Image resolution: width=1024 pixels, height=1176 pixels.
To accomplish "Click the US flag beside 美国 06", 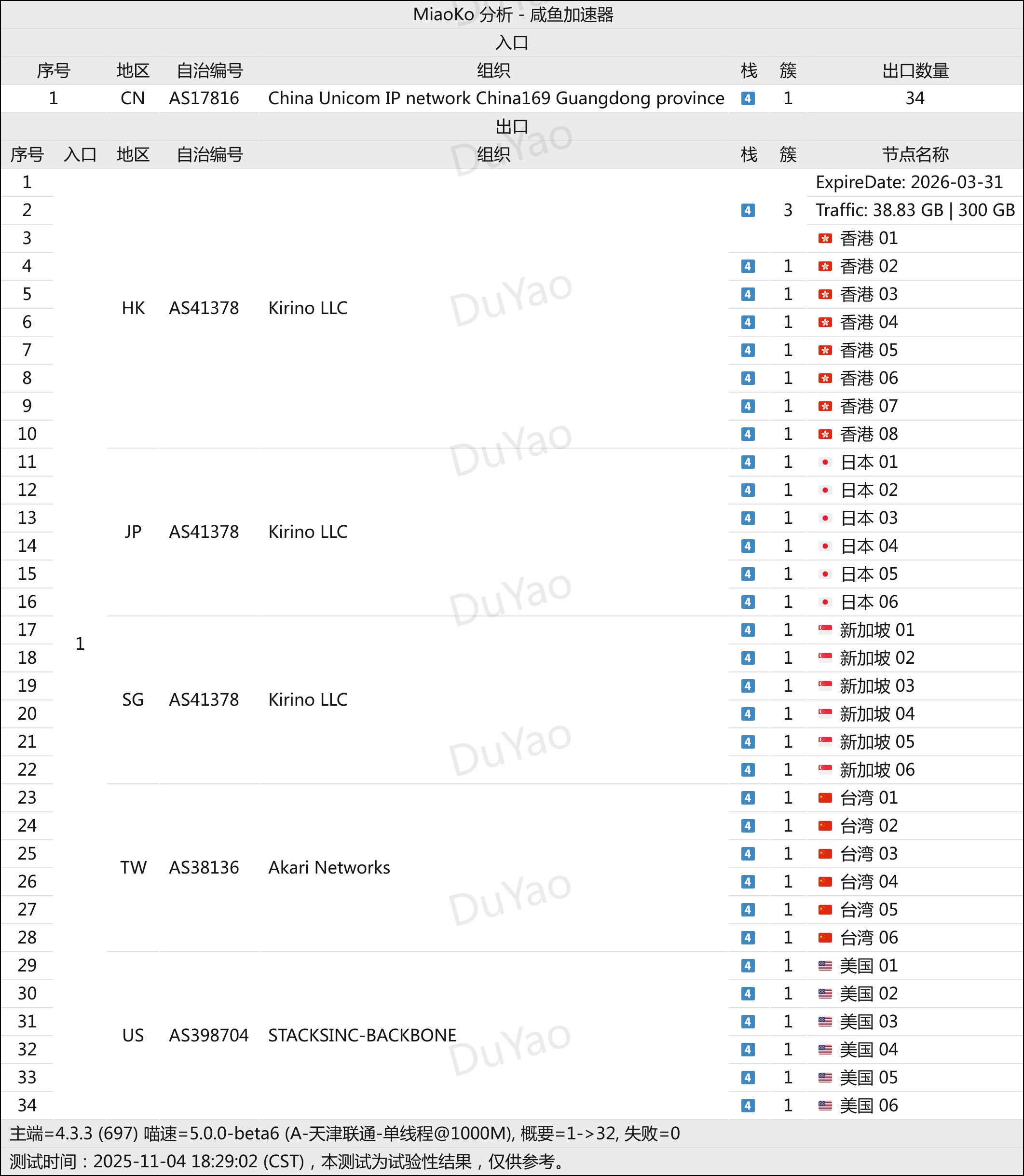I will pyautogui.click(x=825, y=1106).
